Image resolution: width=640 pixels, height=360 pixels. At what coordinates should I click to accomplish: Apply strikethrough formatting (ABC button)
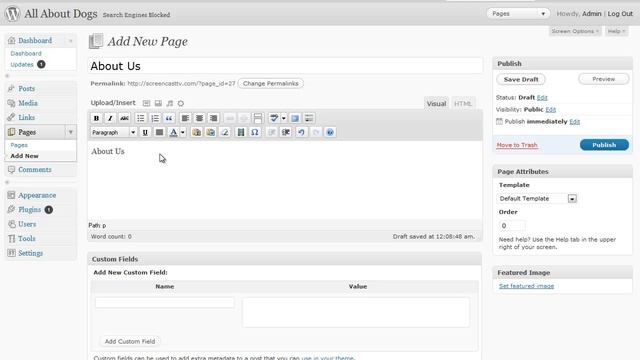(124, 118)
